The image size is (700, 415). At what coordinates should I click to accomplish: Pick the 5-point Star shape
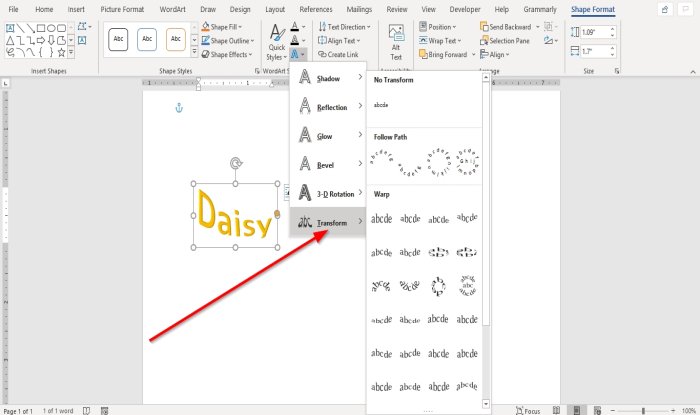tap(61, 52)
